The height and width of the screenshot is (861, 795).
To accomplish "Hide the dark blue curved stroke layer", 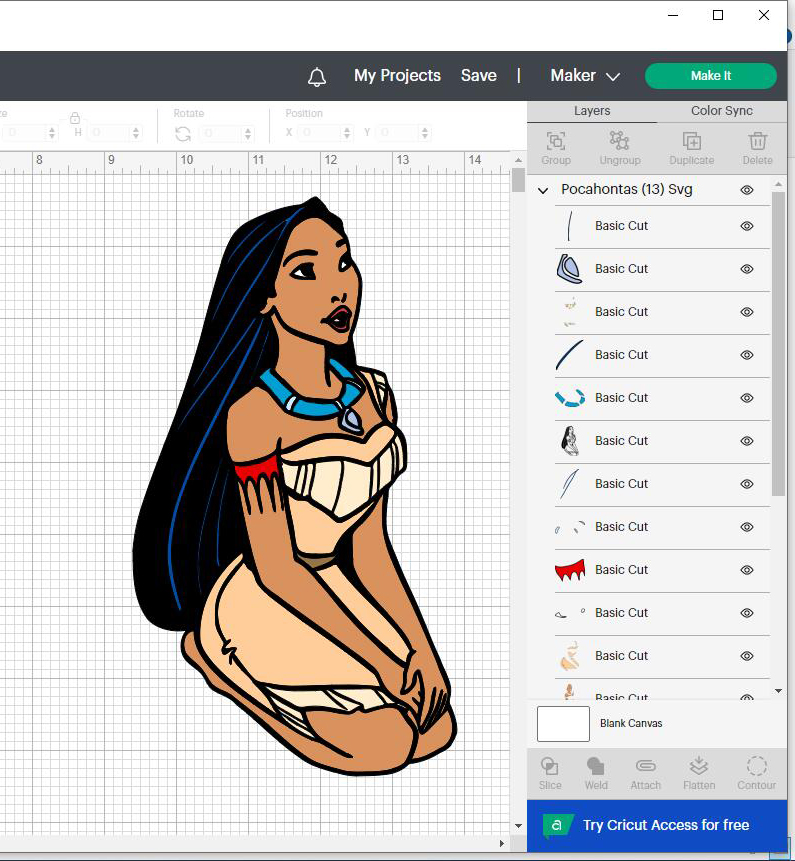I will 747,355.
